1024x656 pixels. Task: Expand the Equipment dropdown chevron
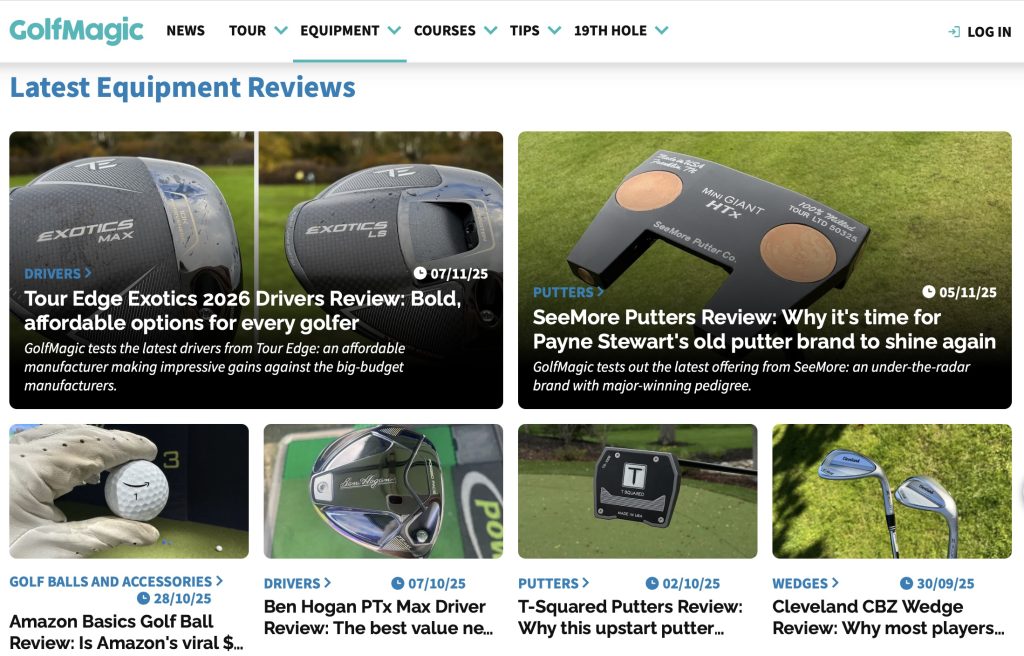click(394, 31)
